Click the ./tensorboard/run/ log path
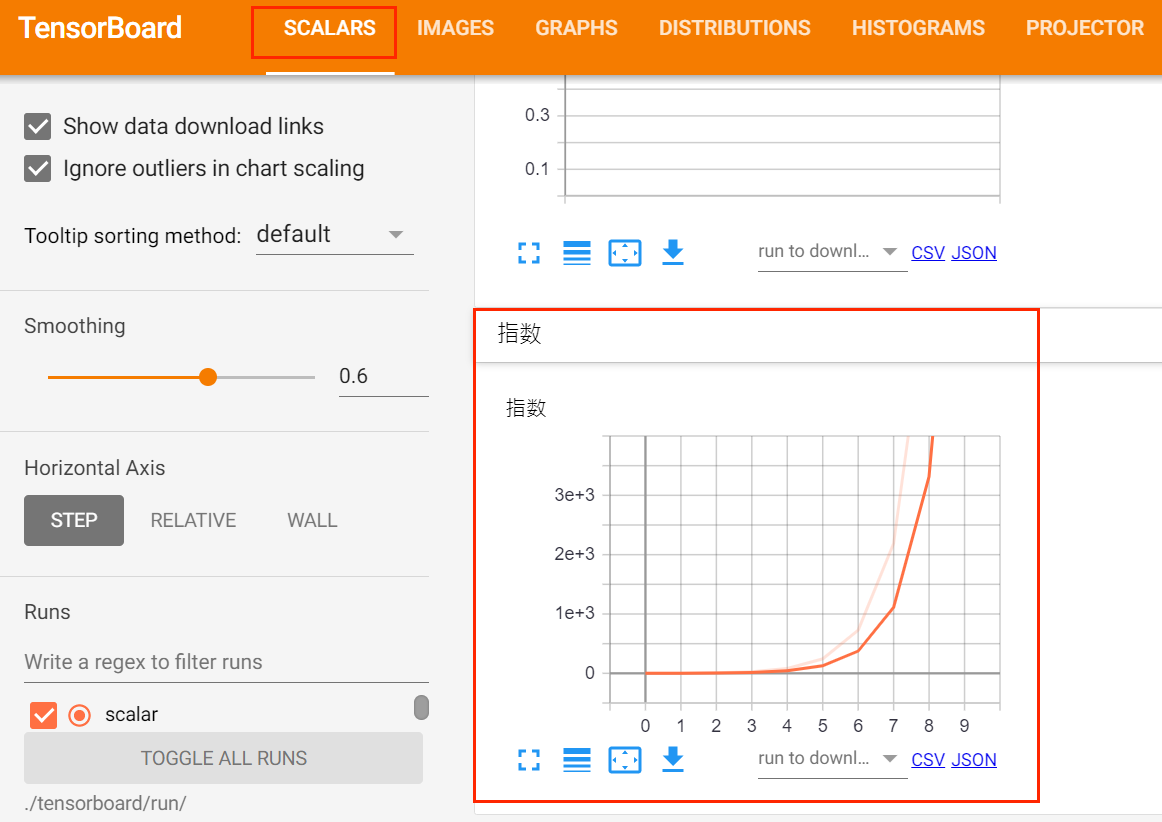This screenshot has width=1162, height=822. coord(105,803)
